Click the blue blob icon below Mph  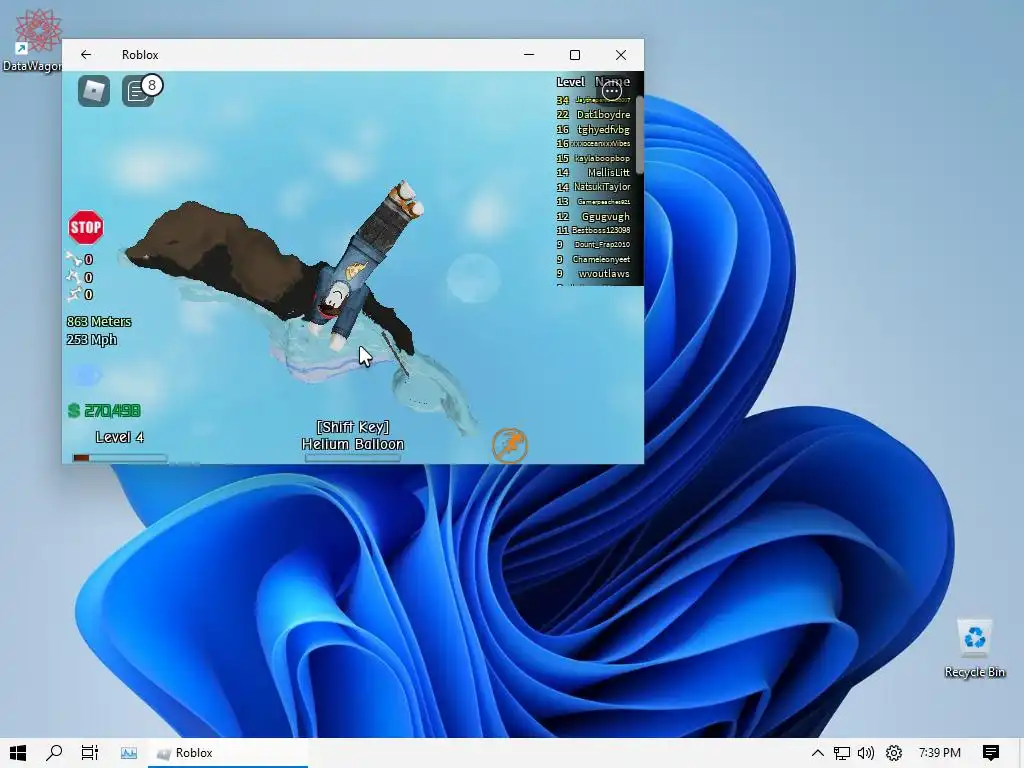coord(86,375)
